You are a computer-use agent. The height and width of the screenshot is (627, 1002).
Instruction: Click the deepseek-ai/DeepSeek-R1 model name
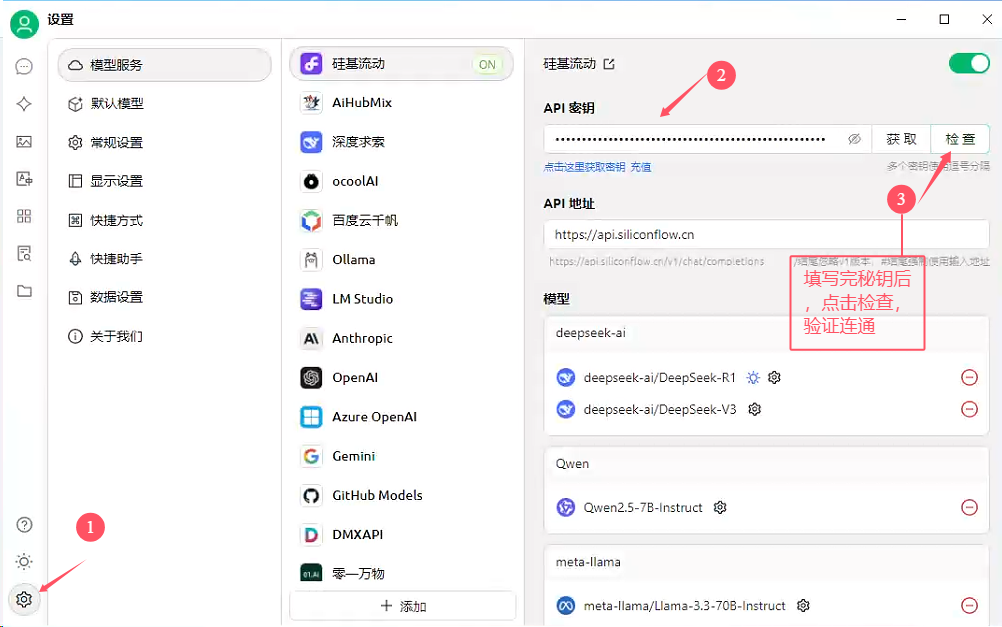(x=659, y=378)
